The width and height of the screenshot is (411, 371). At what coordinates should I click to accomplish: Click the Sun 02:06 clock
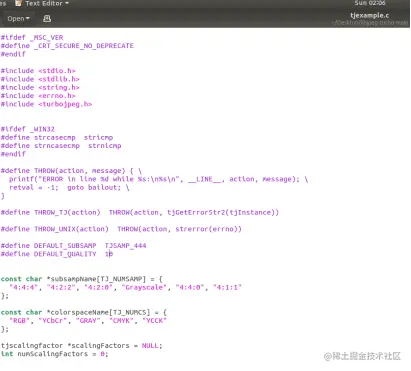(x=370, y=3)
